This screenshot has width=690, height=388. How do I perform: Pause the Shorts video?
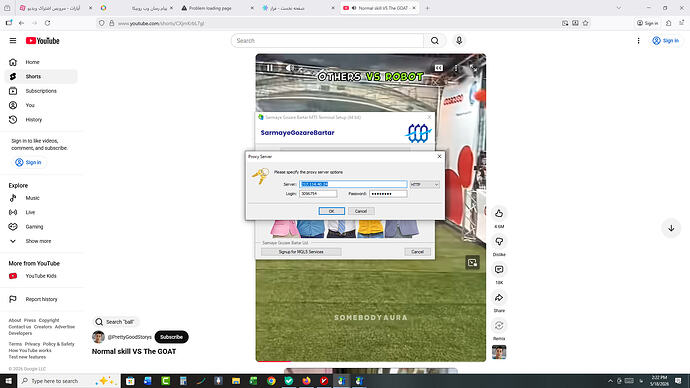pyautogui.click(x=269, y=68)
